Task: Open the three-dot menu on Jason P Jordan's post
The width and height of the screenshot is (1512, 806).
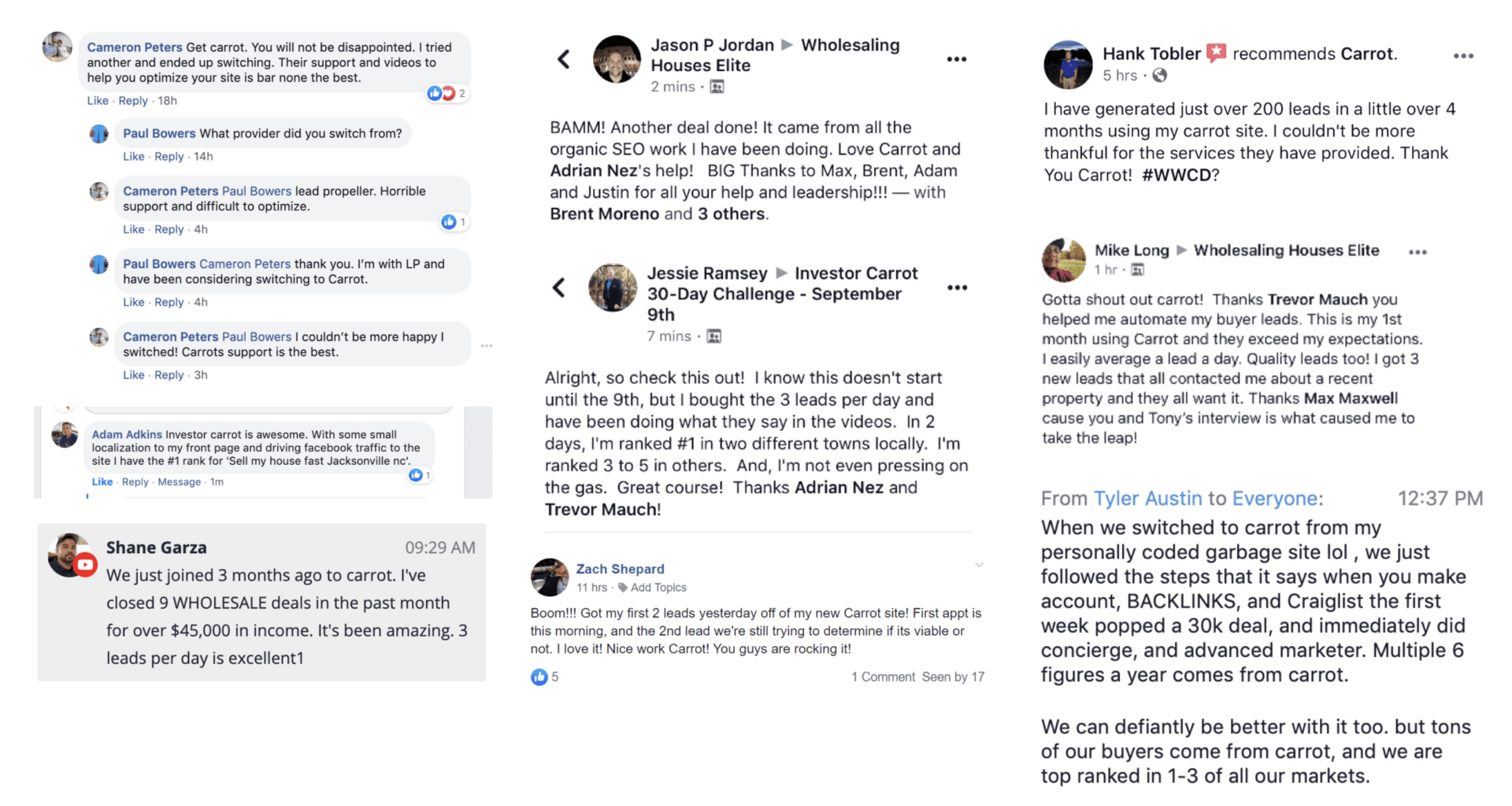Action: click(x=956, y=59)
